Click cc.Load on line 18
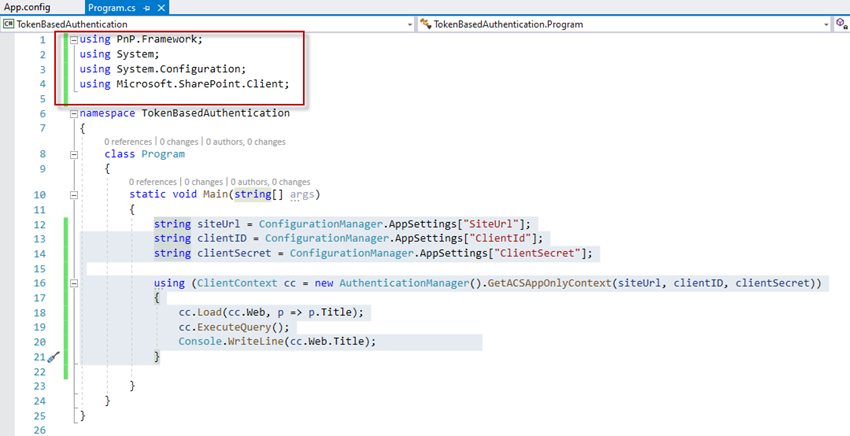The image size is (850, 436). click(x=203, y=313)
